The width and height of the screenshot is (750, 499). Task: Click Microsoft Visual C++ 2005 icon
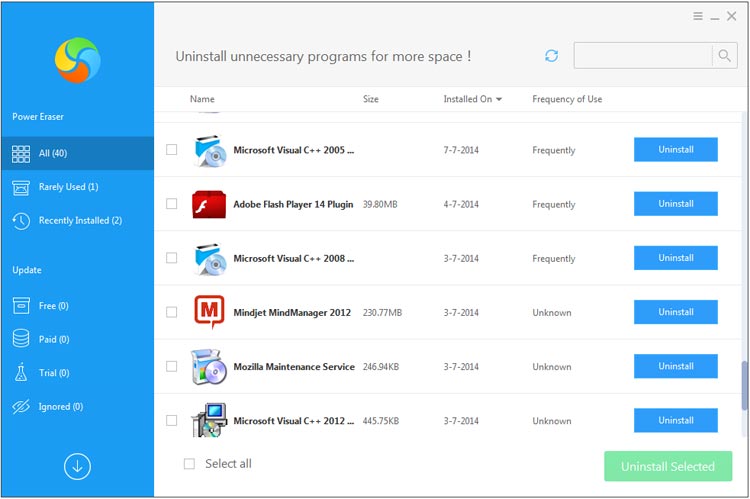pyautogui.click(x=209, y=150)
